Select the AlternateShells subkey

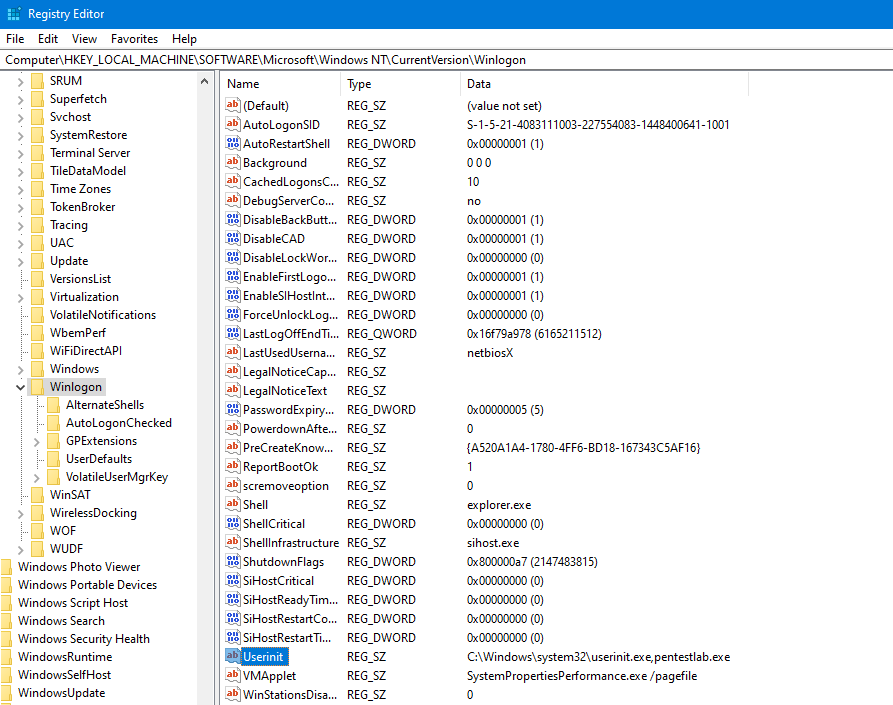(x=104, y=405)
